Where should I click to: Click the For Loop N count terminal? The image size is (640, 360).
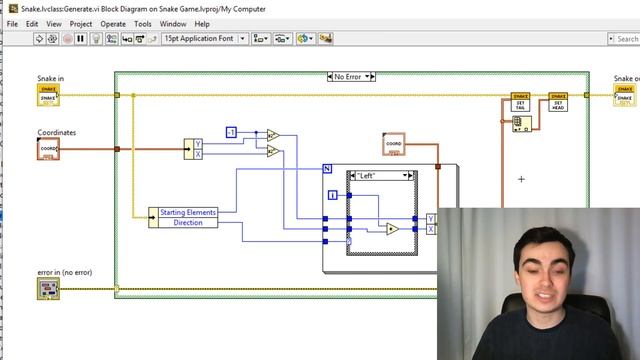coord(327,169)
